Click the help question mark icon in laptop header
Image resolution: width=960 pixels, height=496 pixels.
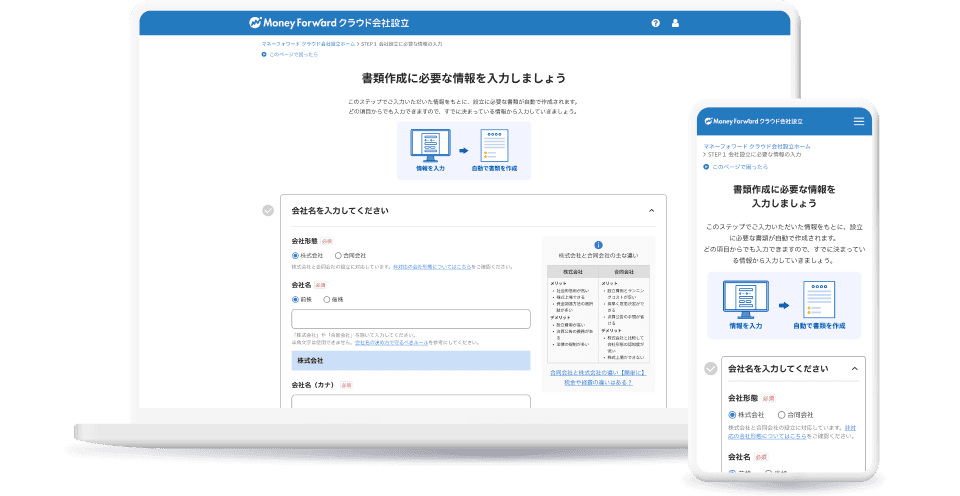(656, 23)
